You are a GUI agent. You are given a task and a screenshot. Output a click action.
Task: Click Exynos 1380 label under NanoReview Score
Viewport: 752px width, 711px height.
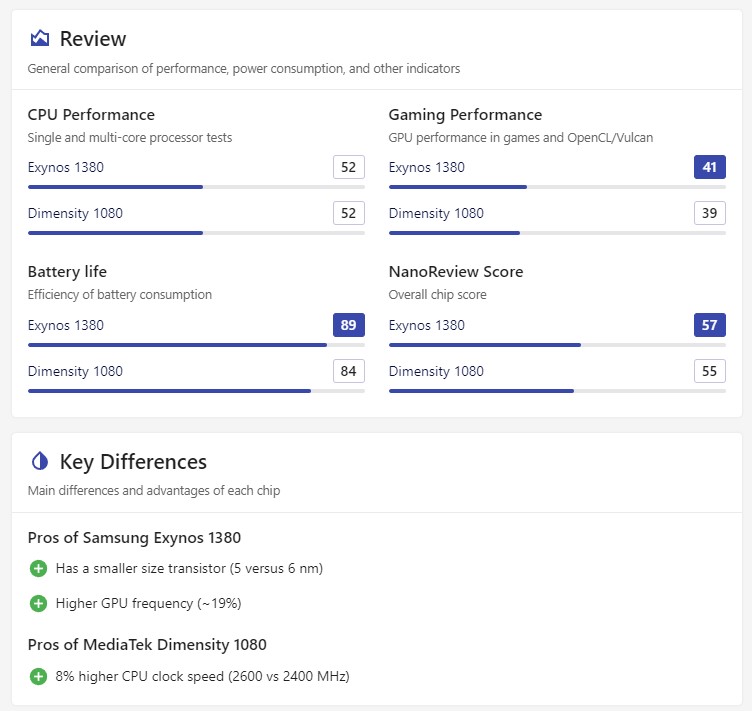pos(427,326)
